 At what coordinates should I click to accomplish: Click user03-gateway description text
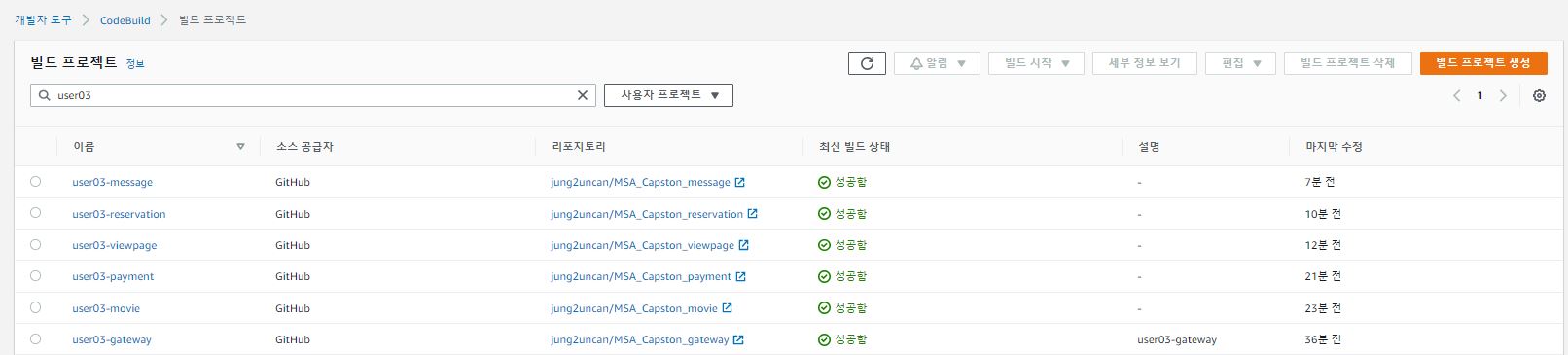click(1177, 339)
